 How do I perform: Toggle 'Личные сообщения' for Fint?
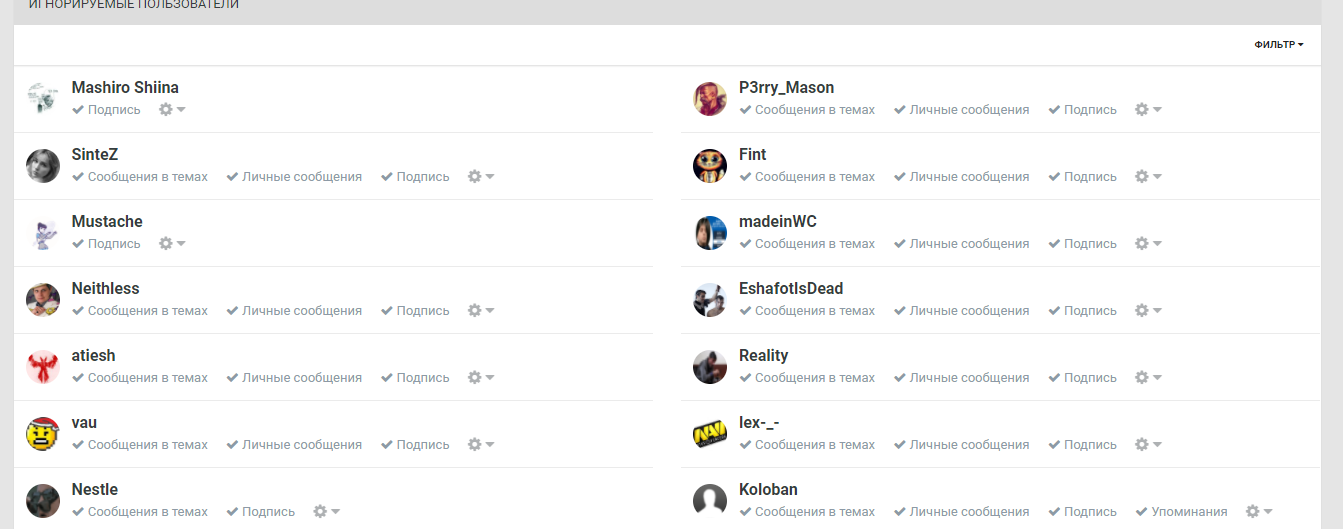pos(961,177)
